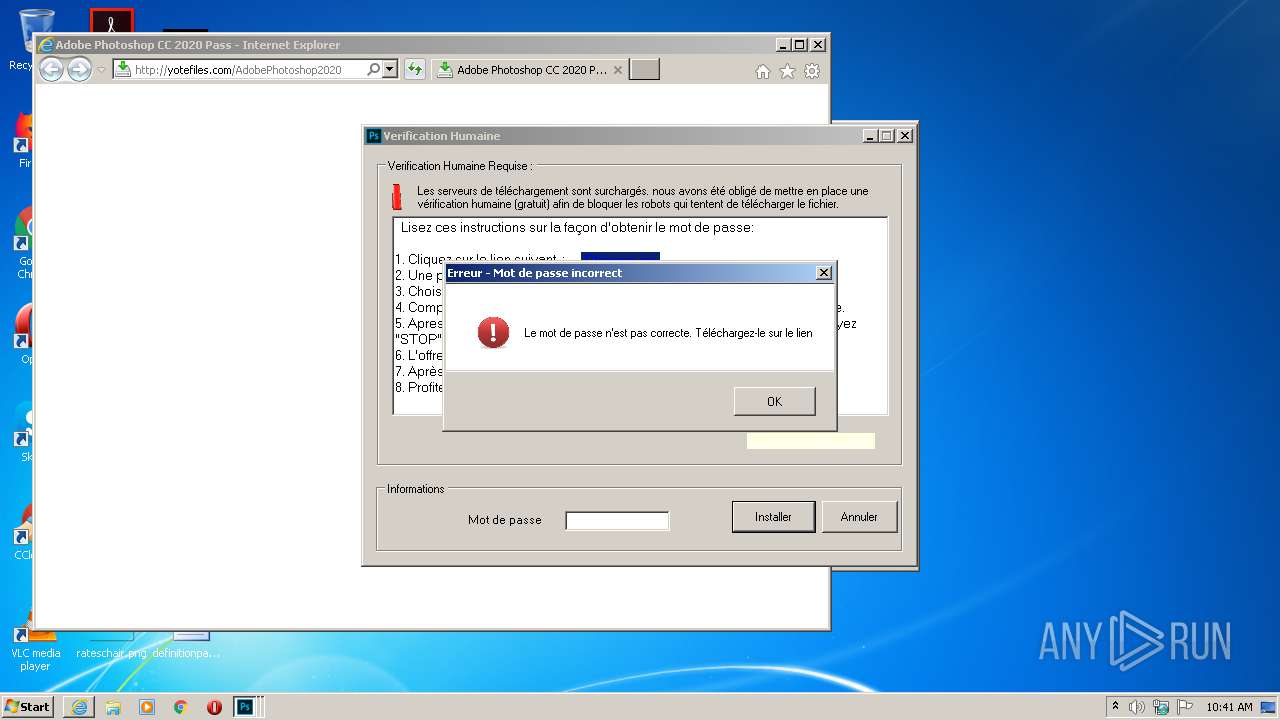Go back in Internet Explorer

click(51, 69)
